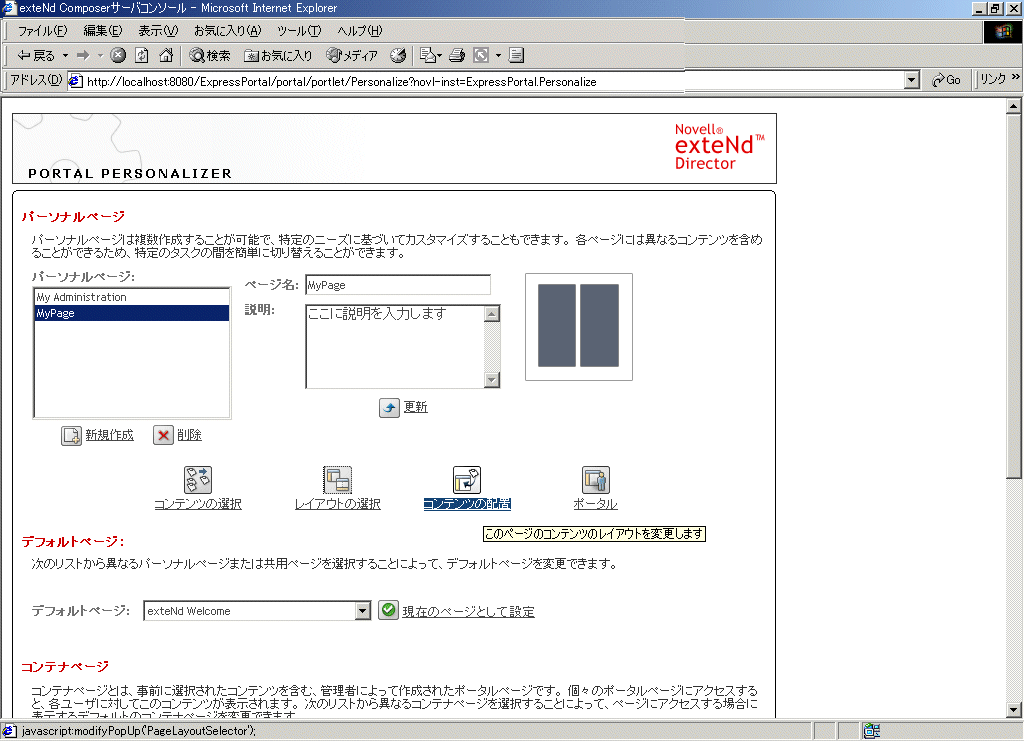This screenshot has width=1024, height=741.
Task: Click the ポータル icon
Action: point(596,480)
